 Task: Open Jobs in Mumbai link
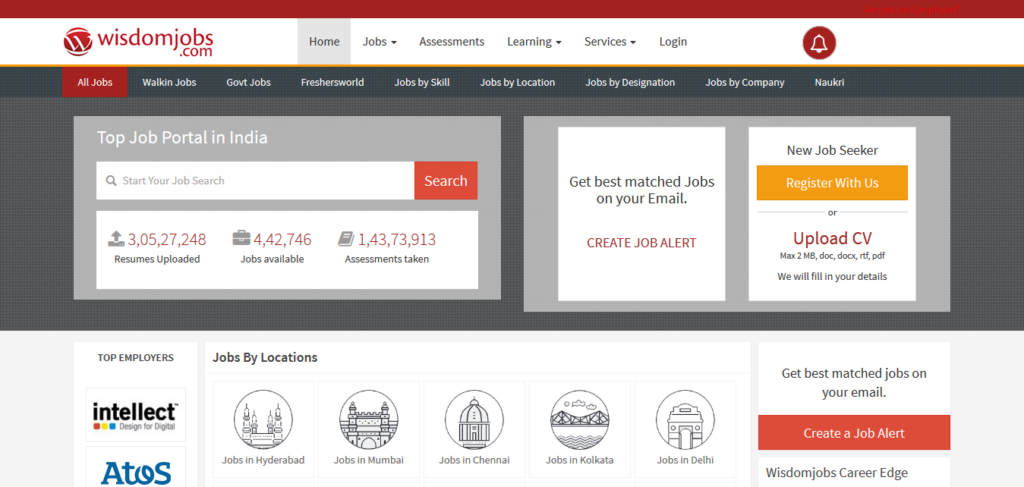(x=369, y=460)
